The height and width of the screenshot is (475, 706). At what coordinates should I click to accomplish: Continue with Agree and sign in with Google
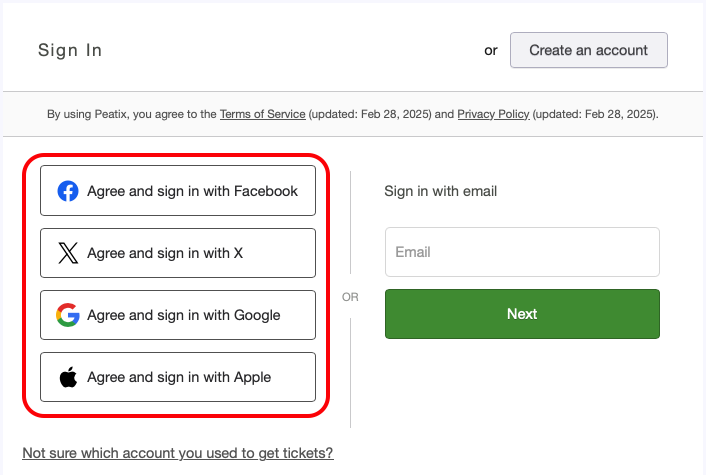coord(178,315)
